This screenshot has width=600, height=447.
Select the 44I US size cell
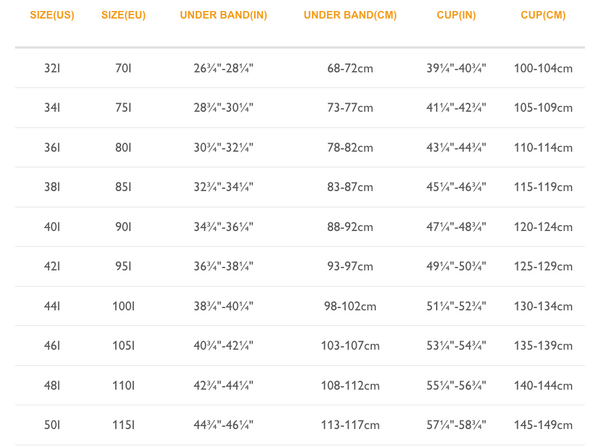[52, 306]
